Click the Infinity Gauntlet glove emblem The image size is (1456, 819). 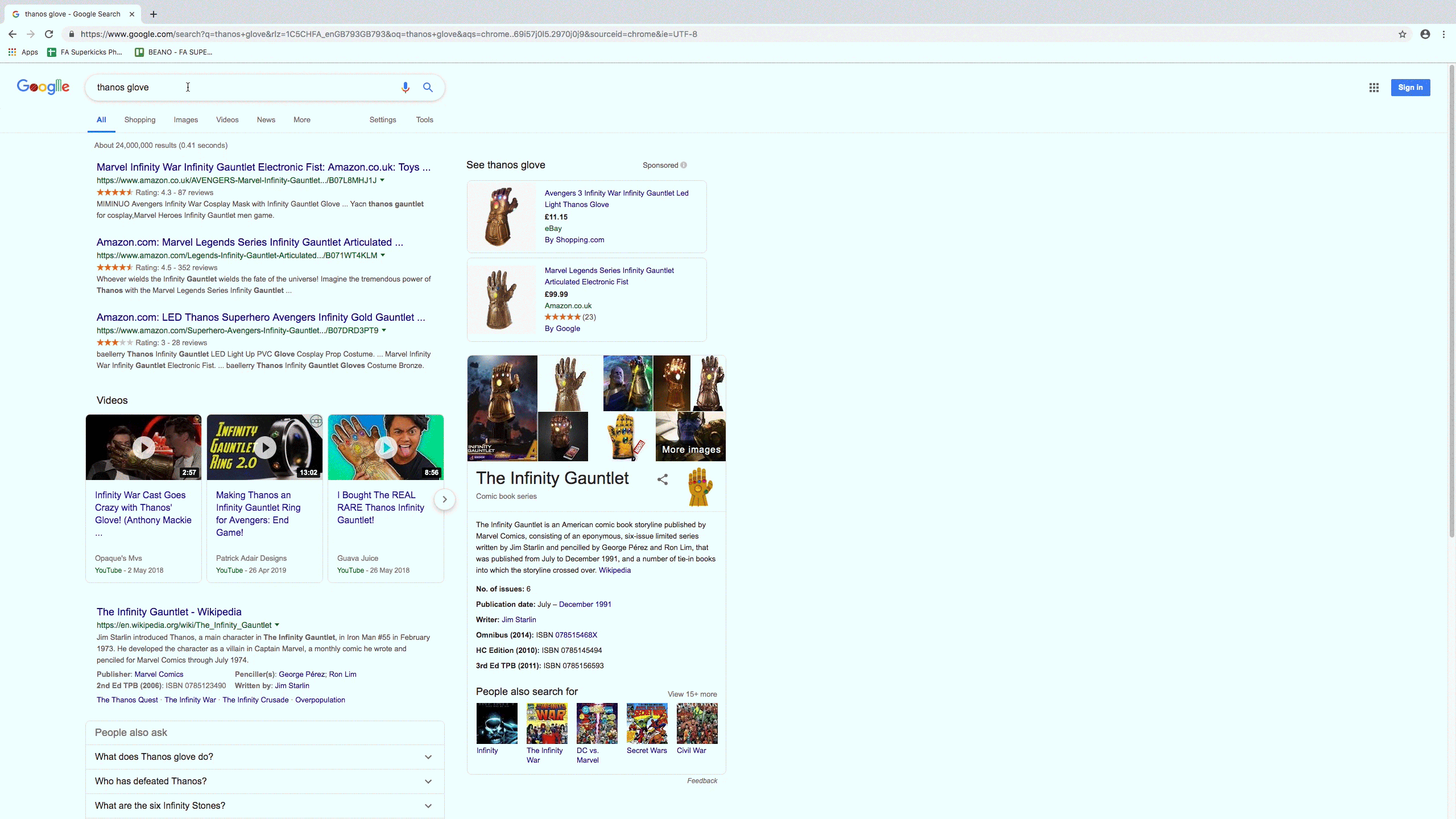coord(700,487)
